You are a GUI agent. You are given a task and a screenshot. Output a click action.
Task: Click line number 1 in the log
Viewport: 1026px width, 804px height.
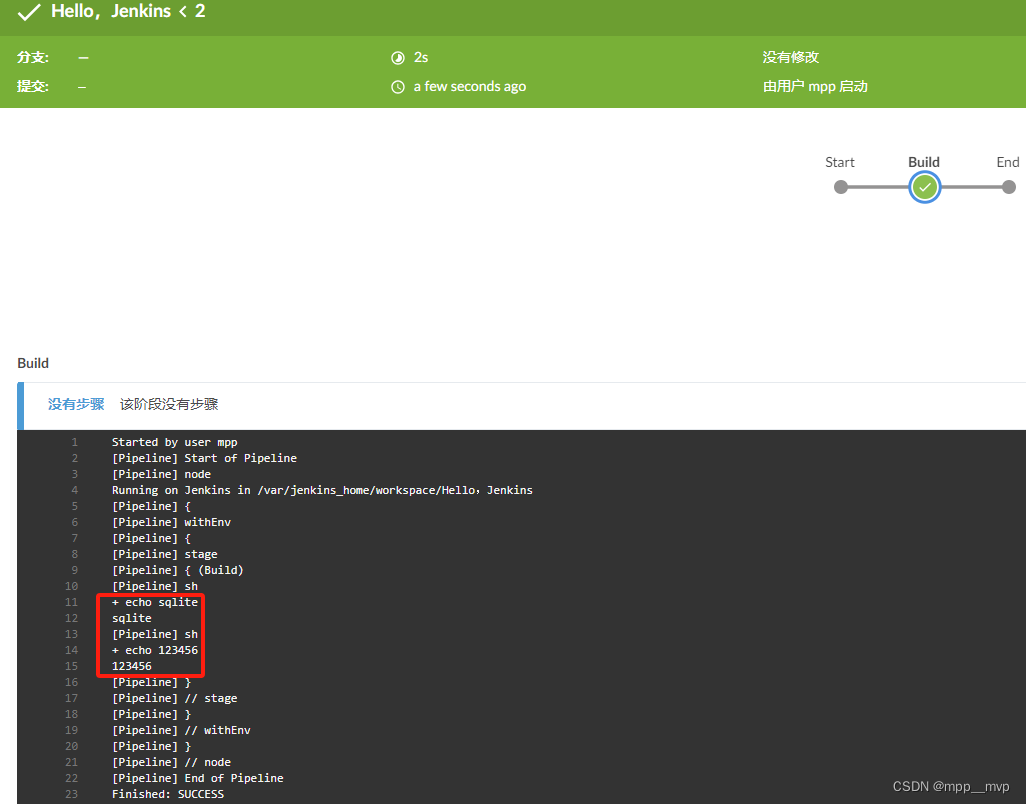pyautogui.click(x=75, y=442)
